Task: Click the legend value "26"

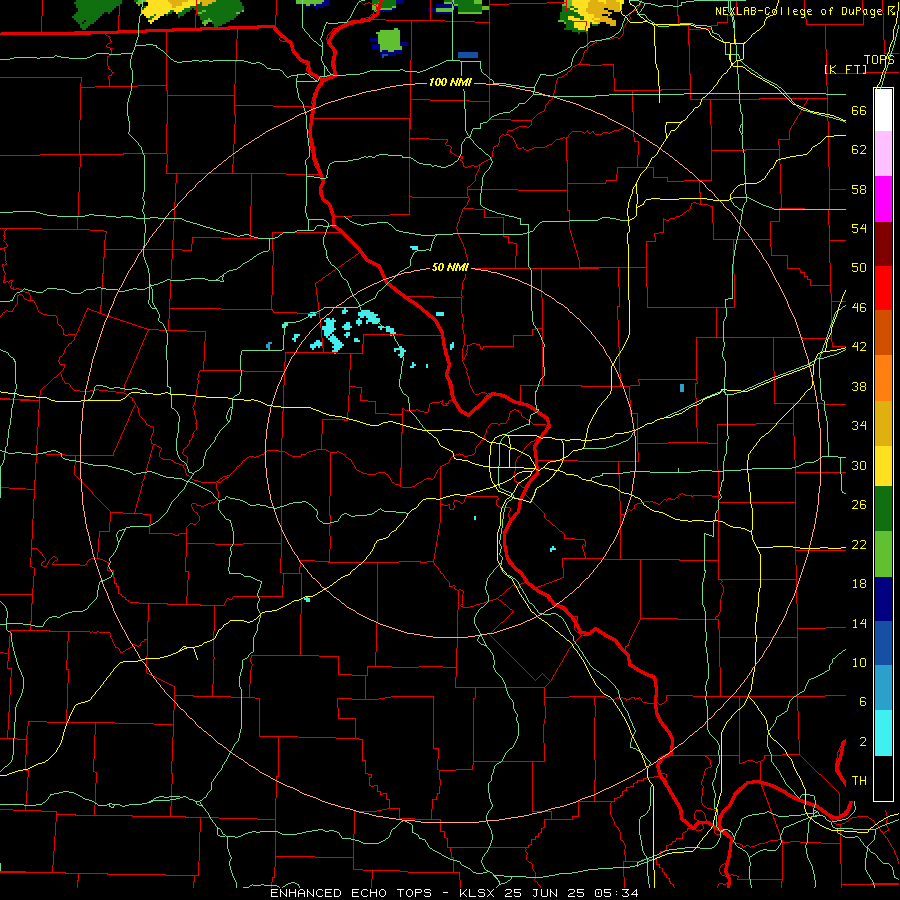Action: (x=859, y=505)
